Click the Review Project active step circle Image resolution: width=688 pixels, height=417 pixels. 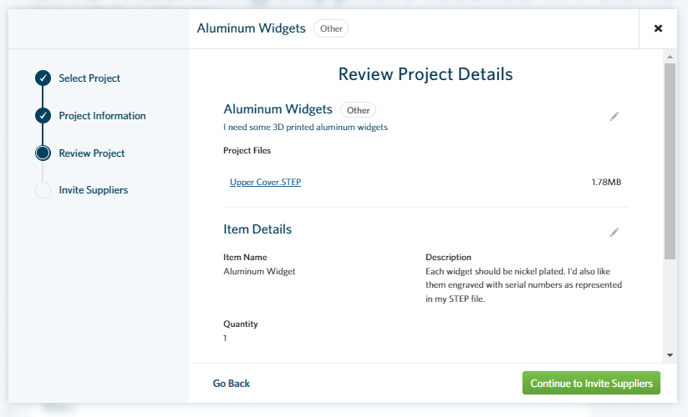[x=43, y=153]
